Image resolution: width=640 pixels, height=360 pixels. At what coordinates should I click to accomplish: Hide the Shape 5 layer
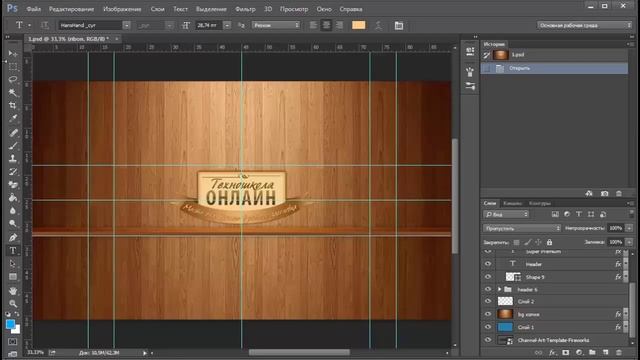click(x=488, y=277)
